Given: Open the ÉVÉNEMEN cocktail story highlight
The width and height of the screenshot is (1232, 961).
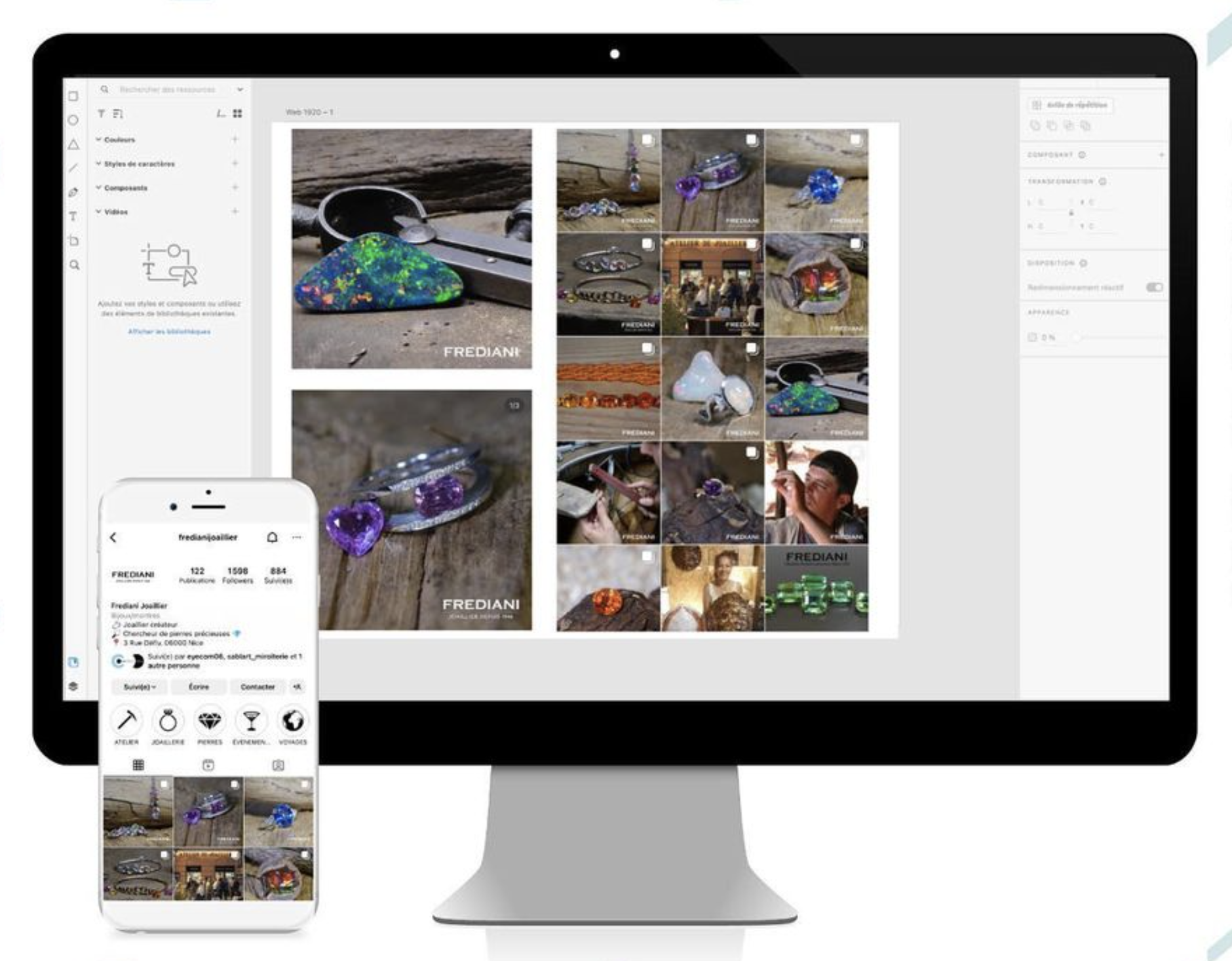Looking at the screenshot, I should coord(251,721).
